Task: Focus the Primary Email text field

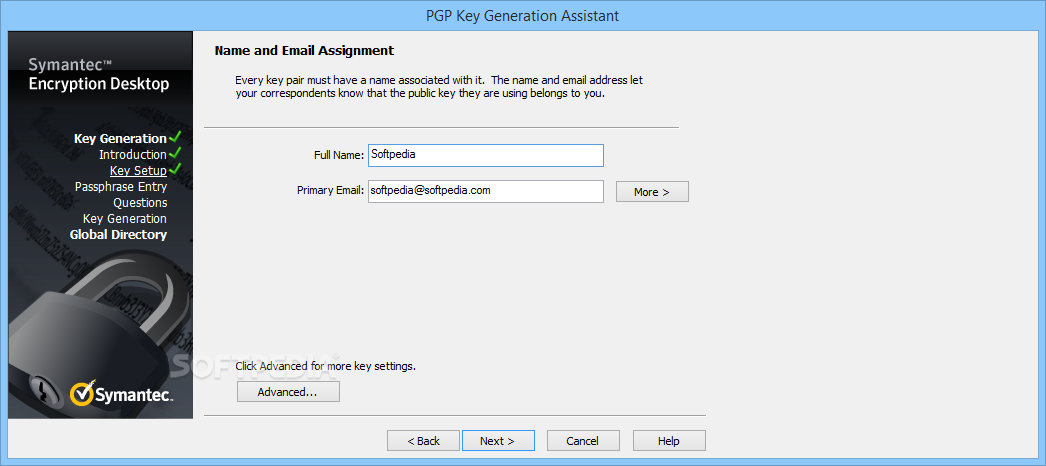Action: [x=486, y=191]
